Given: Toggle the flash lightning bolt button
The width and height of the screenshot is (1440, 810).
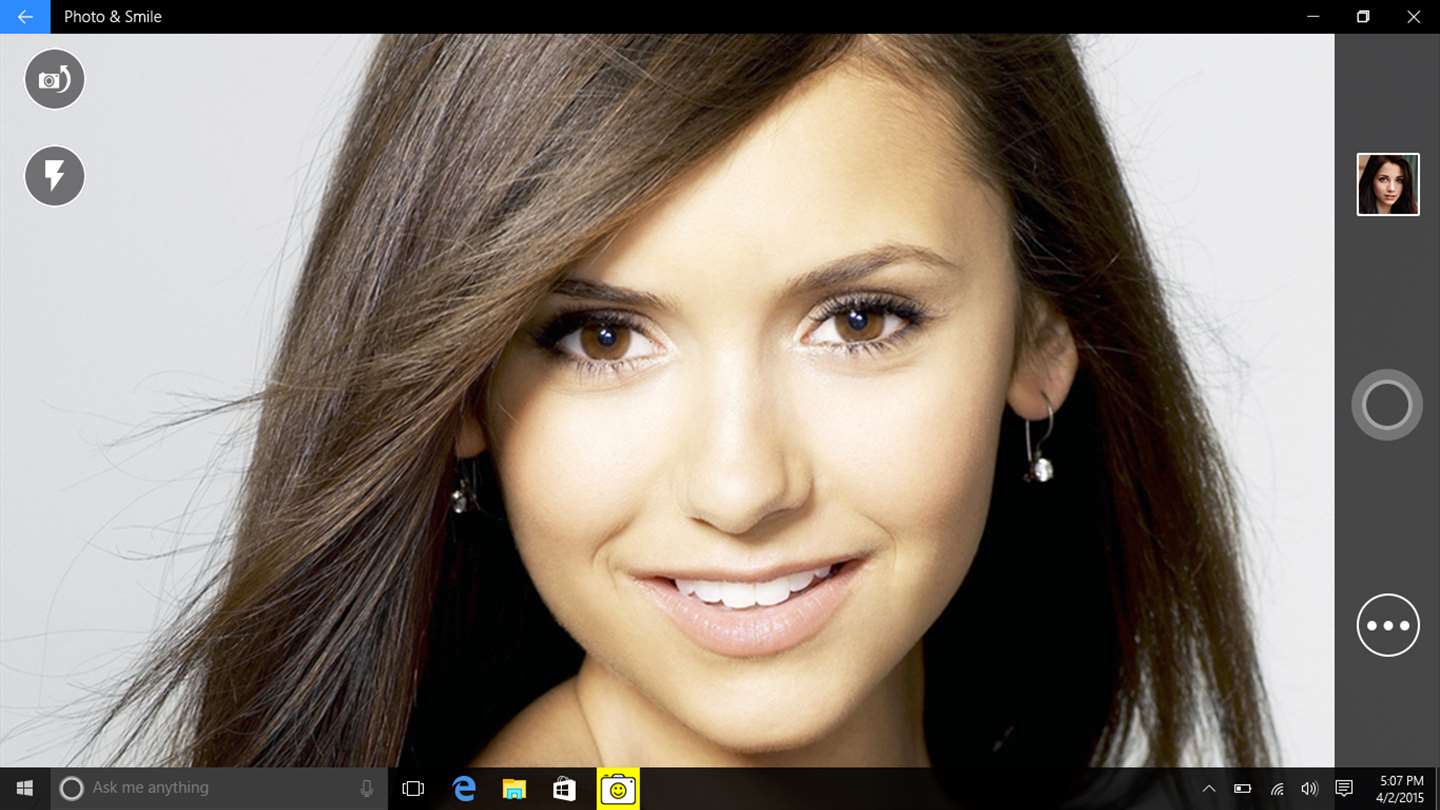Looking at the screenshot, I should click(x=54, y=176).
